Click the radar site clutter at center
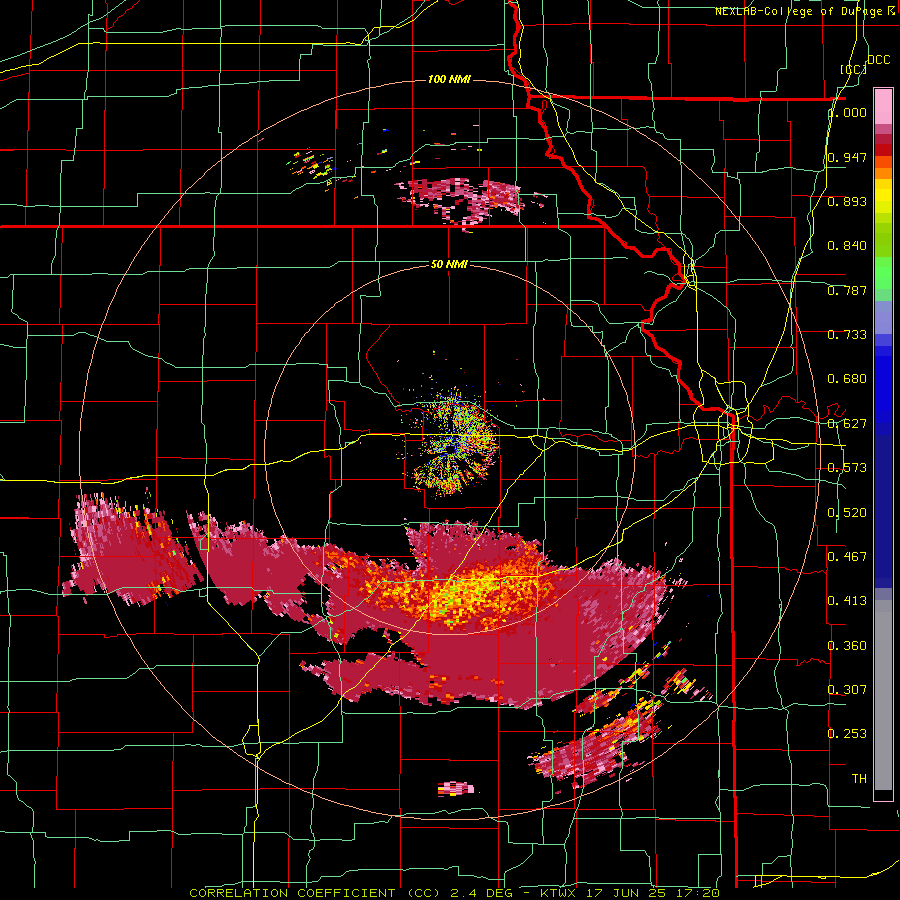Viewport: 900px width, 900px height. [453, 443]
